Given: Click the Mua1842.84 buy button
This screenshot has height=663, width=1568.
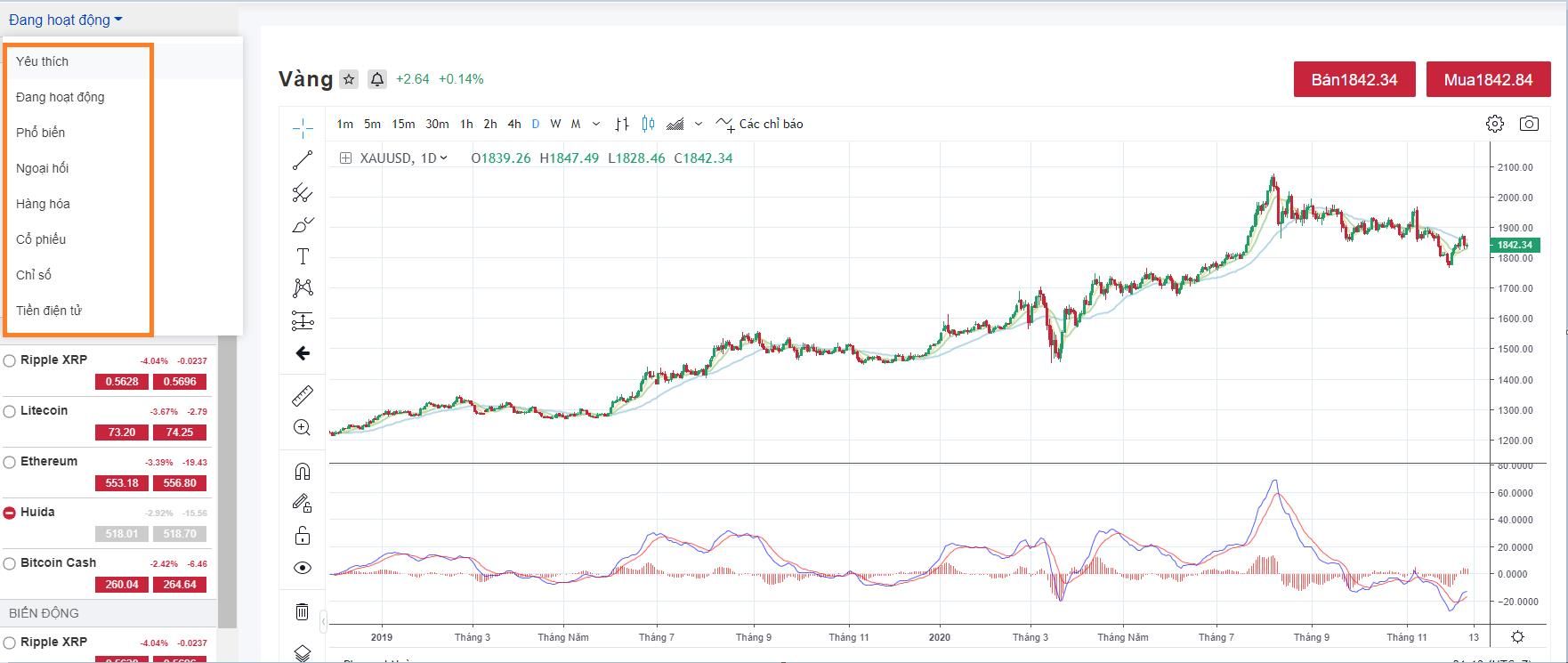Looking at the screenshot, I should coord(1488,79).
